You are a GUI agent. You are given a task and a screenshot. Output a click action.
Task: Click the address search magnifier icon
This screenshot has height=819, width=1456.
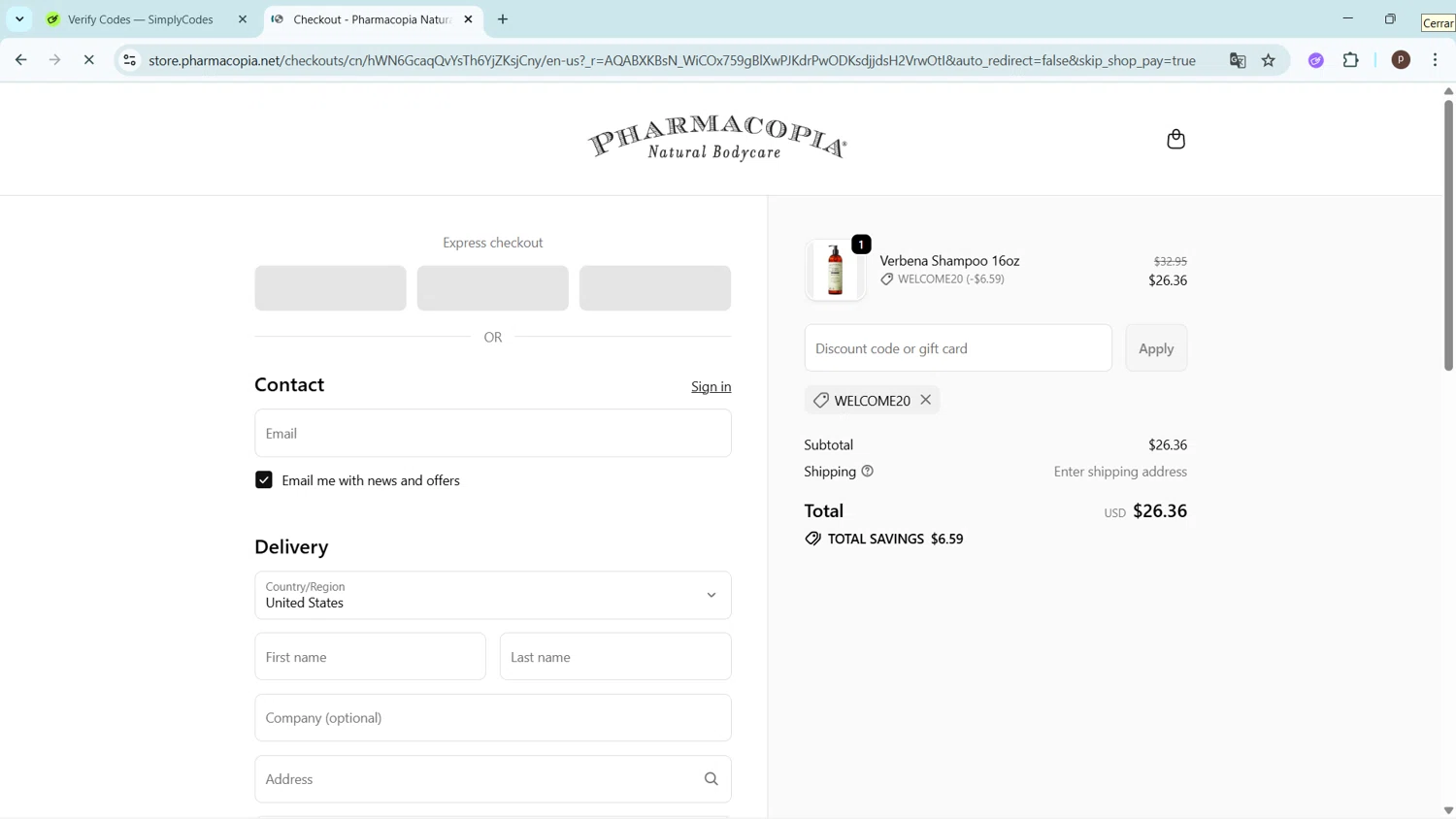coord(711,779)
